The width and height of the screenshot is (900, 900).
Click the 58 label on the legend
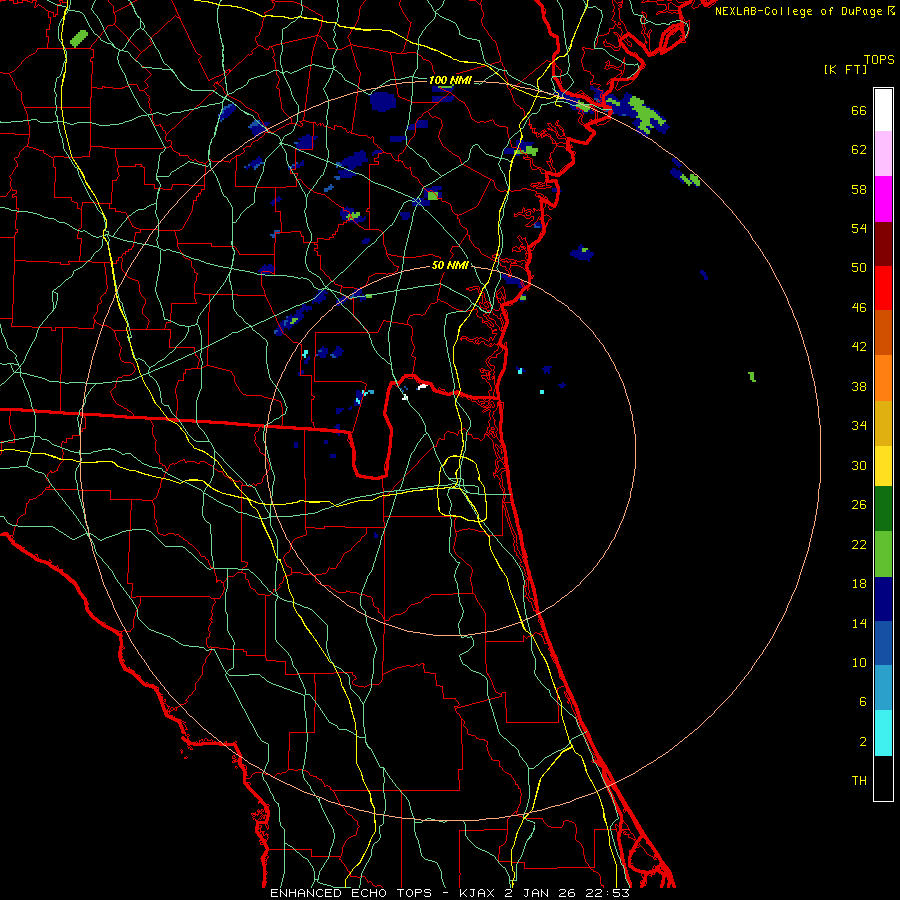[x=859, y=189]
